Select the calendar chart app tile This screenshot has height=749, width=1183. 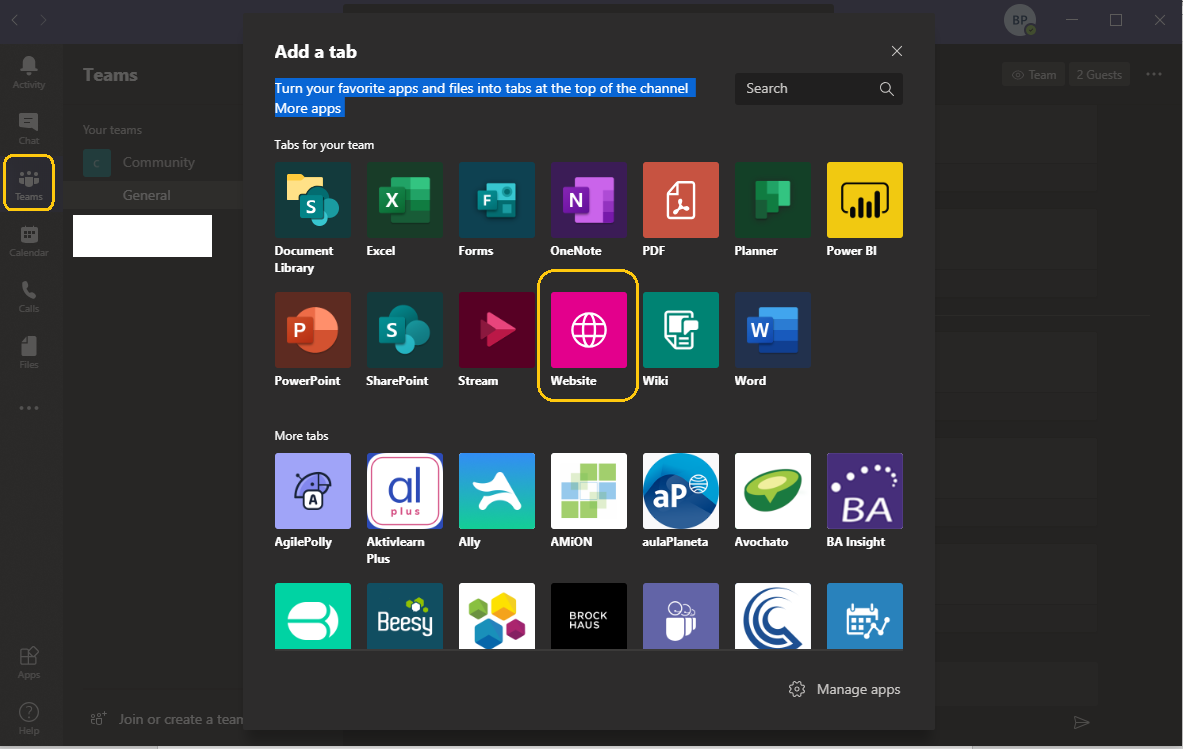(x=865, y=615)
